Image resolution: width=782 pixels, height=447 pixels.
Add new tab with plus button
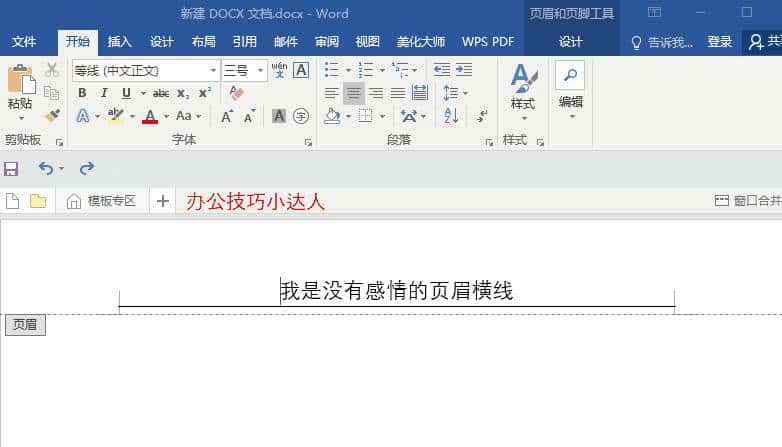[x=163, y=201]
